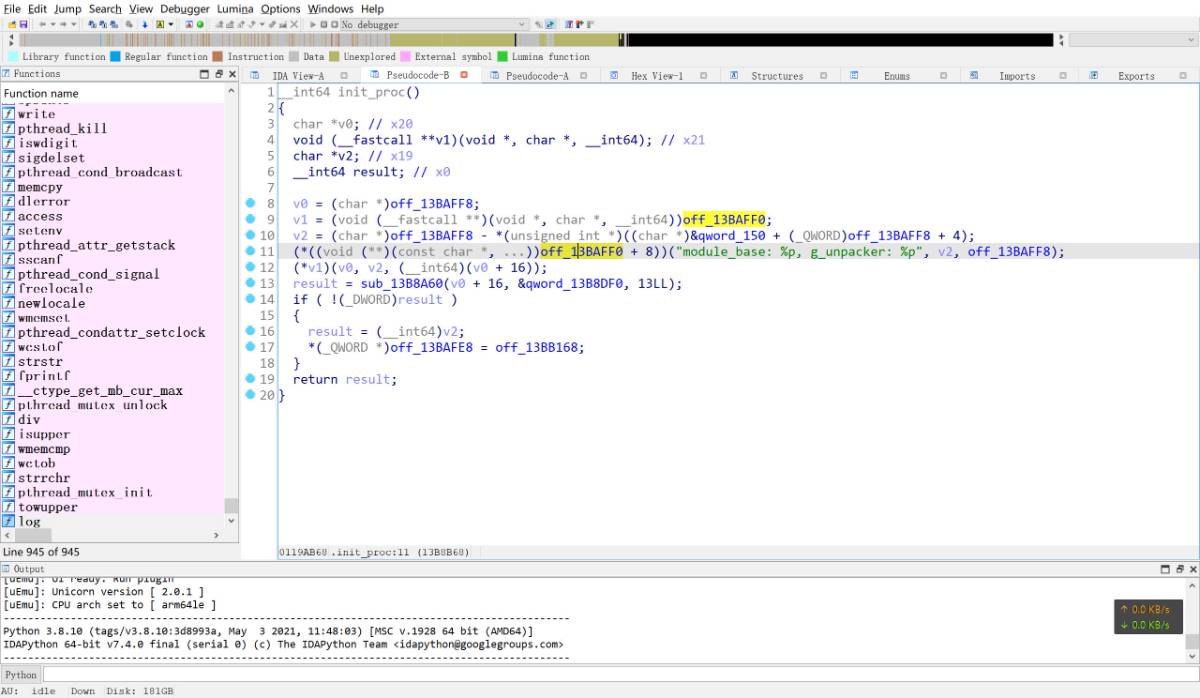Toggle the breakpoint dot on line 14

pyautogui.click(x=251, y=299)
